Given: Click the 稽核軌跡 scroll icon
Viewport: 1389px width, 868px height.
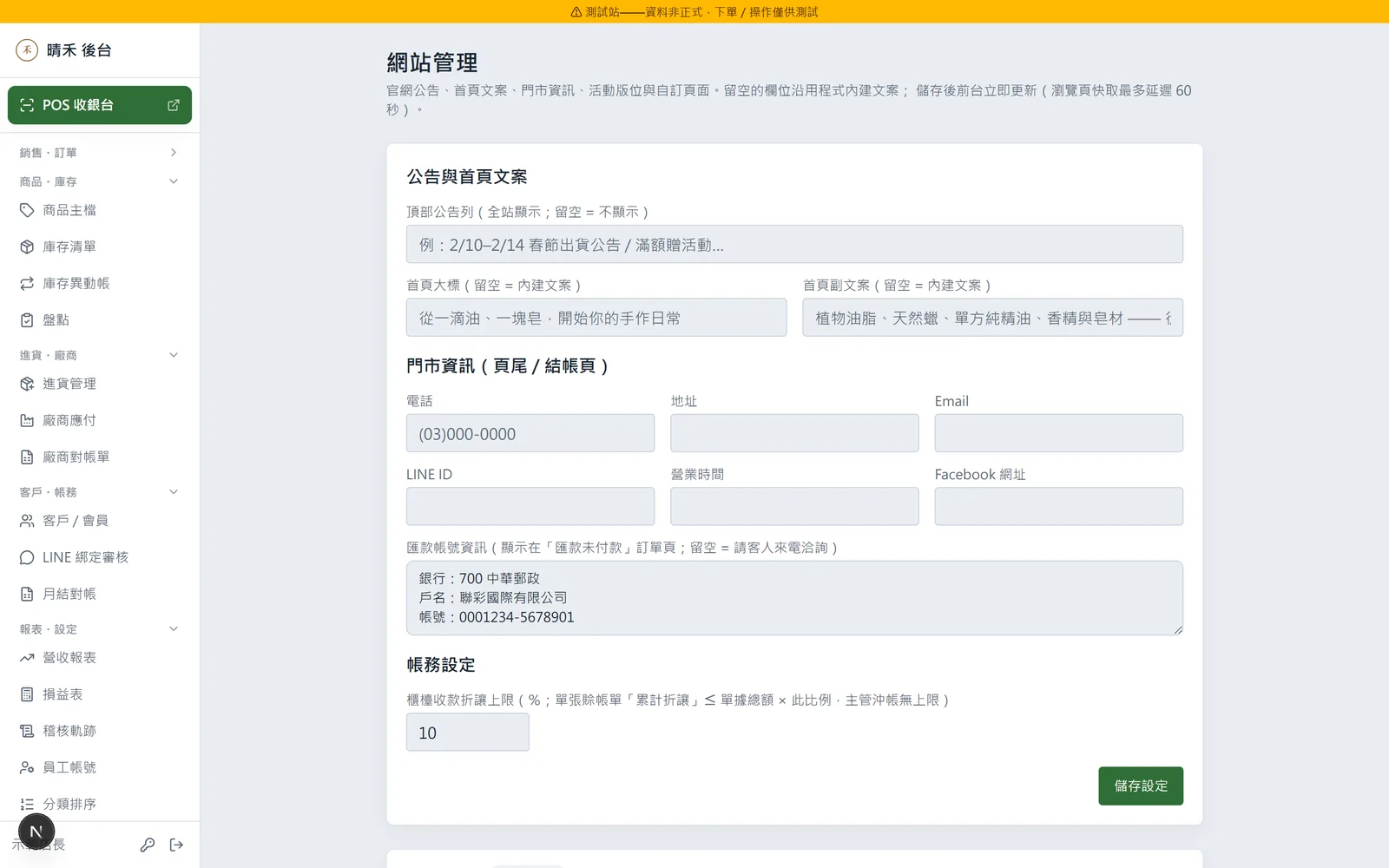Looking at the screenshot, I should click(27, 731).
